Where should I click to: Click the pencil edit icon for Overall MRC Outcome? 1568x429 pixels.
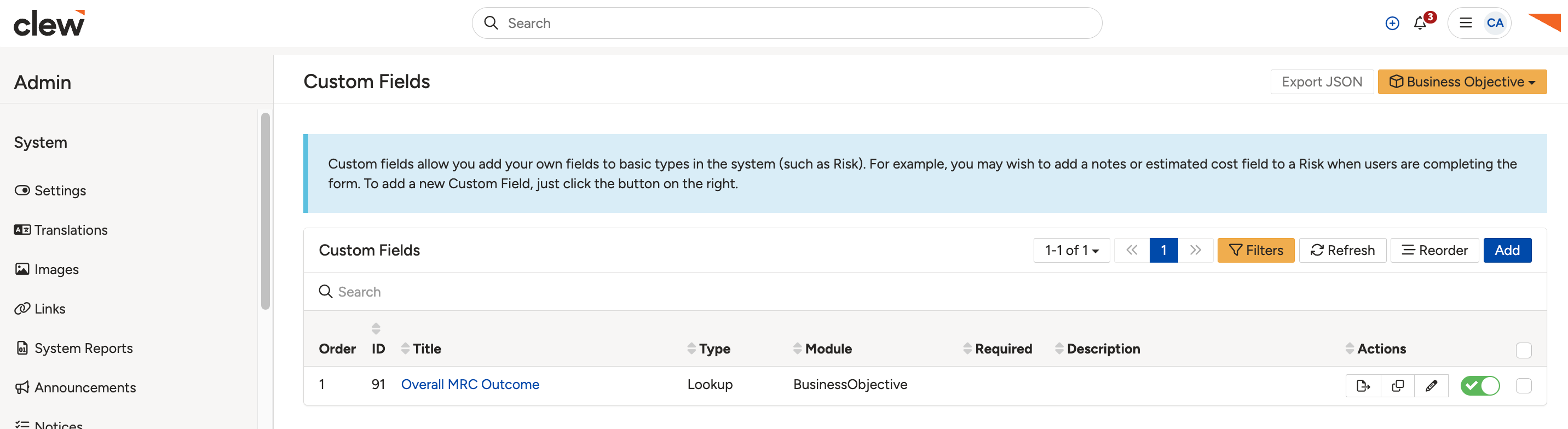click(x=1431, y=385)
